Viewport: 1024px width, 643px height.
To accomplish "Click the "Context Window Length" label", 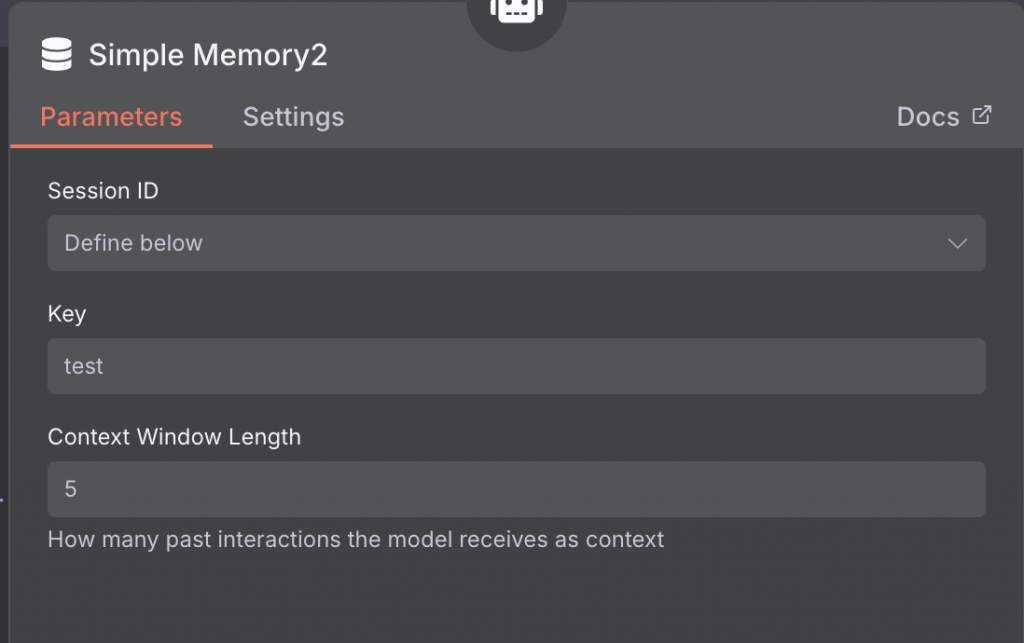I will [x=174, y=437].
